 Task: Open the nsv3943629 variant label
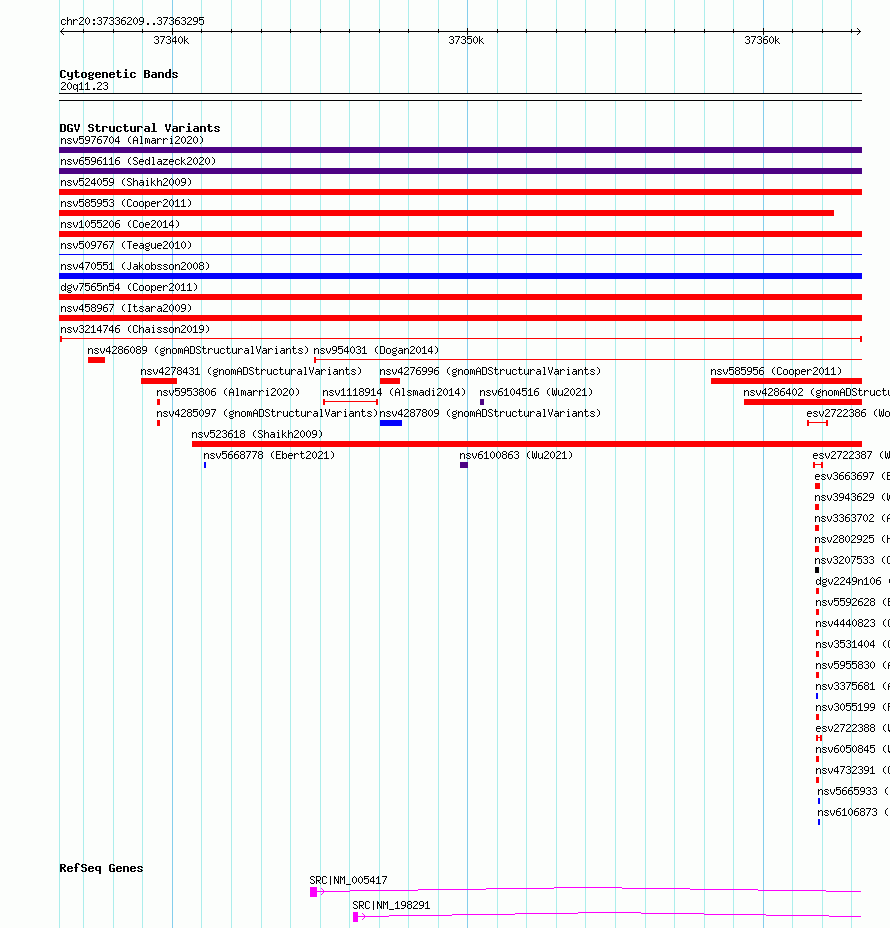coord(852,497)
